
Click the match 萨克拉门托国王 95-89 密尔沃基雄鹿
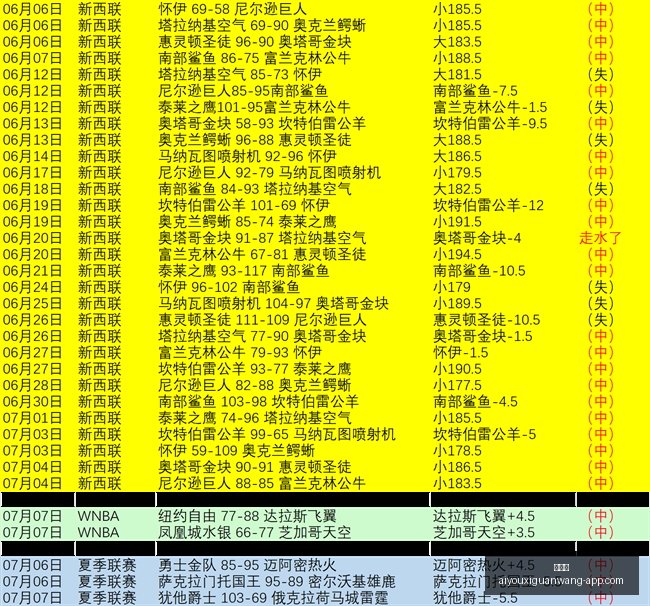pos(277,582)
